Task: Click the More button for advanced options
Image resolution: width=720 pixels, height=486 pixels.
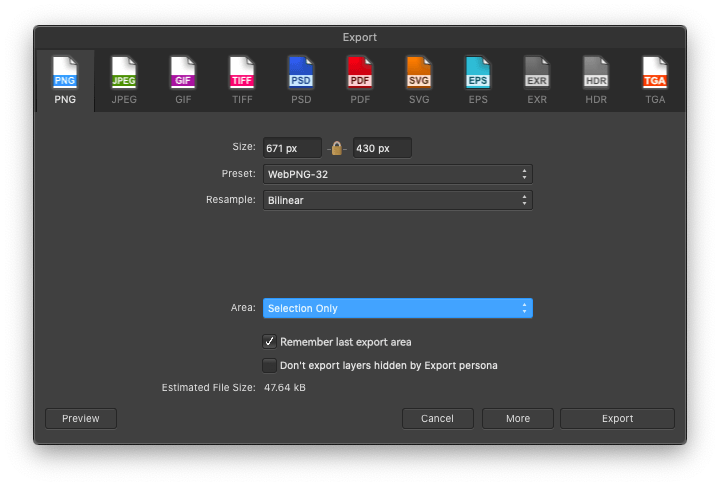Action: (518, 418)
